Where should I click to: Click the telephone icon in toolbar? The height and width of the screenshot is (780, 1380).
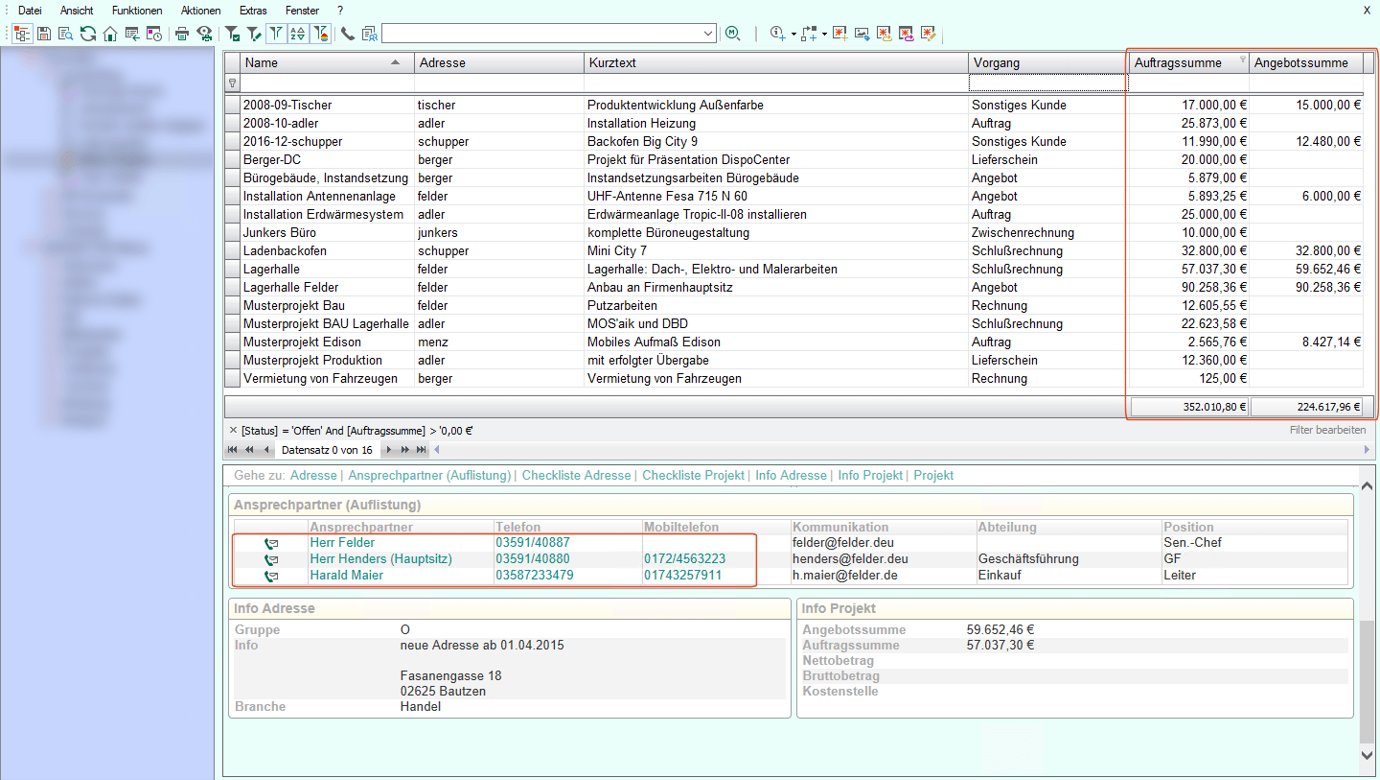click(x=347, y=33)
